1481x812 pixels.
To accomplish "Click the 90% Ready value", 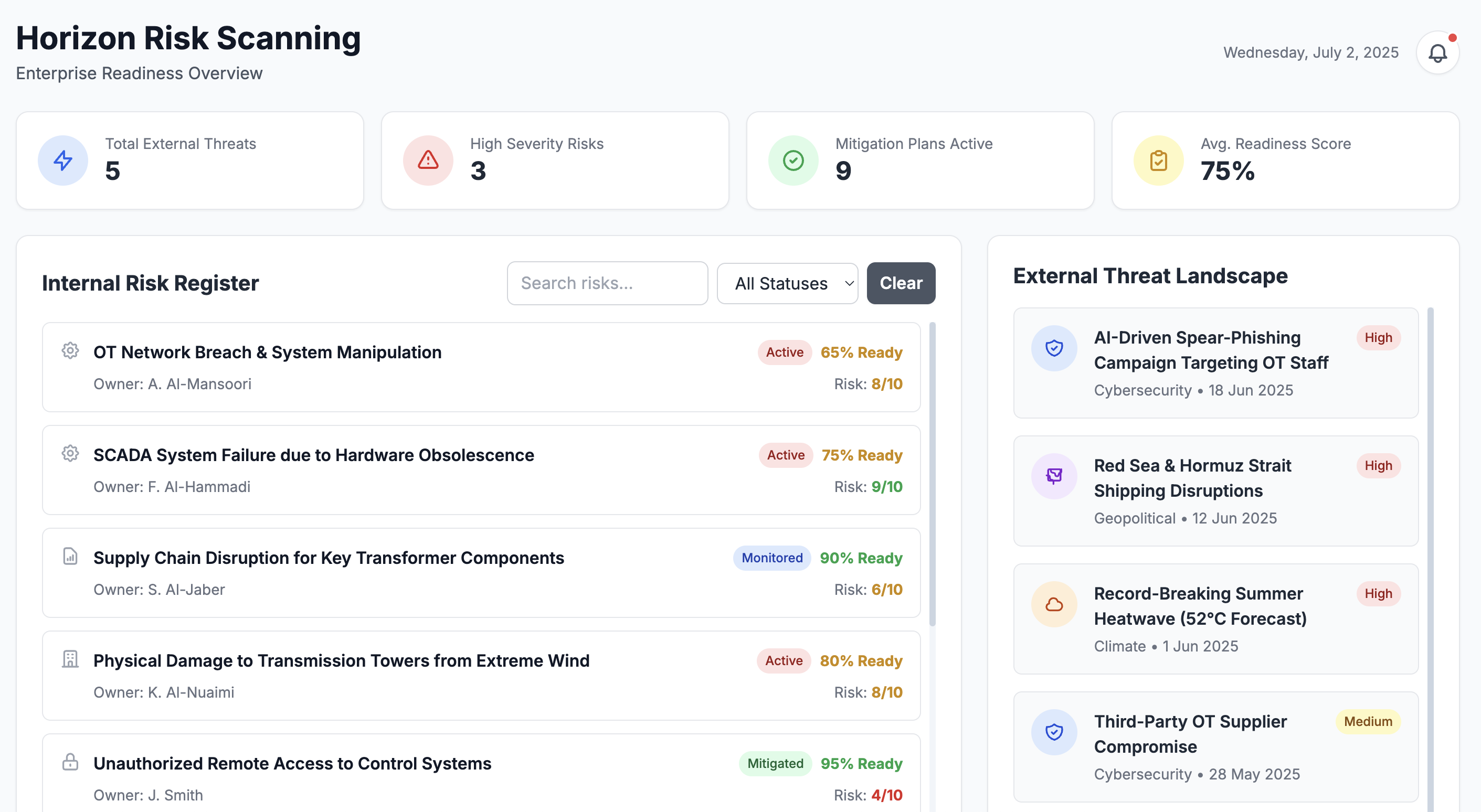I will point(861,558).
